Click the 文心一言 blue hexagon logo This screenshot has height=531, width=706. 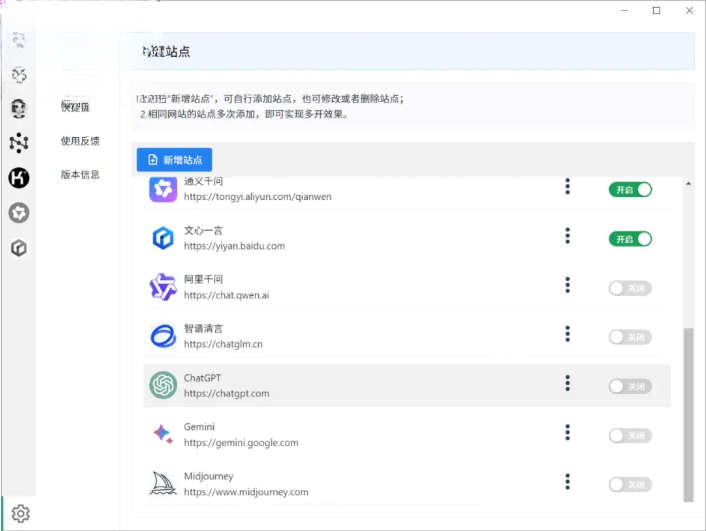pos(163,238)
